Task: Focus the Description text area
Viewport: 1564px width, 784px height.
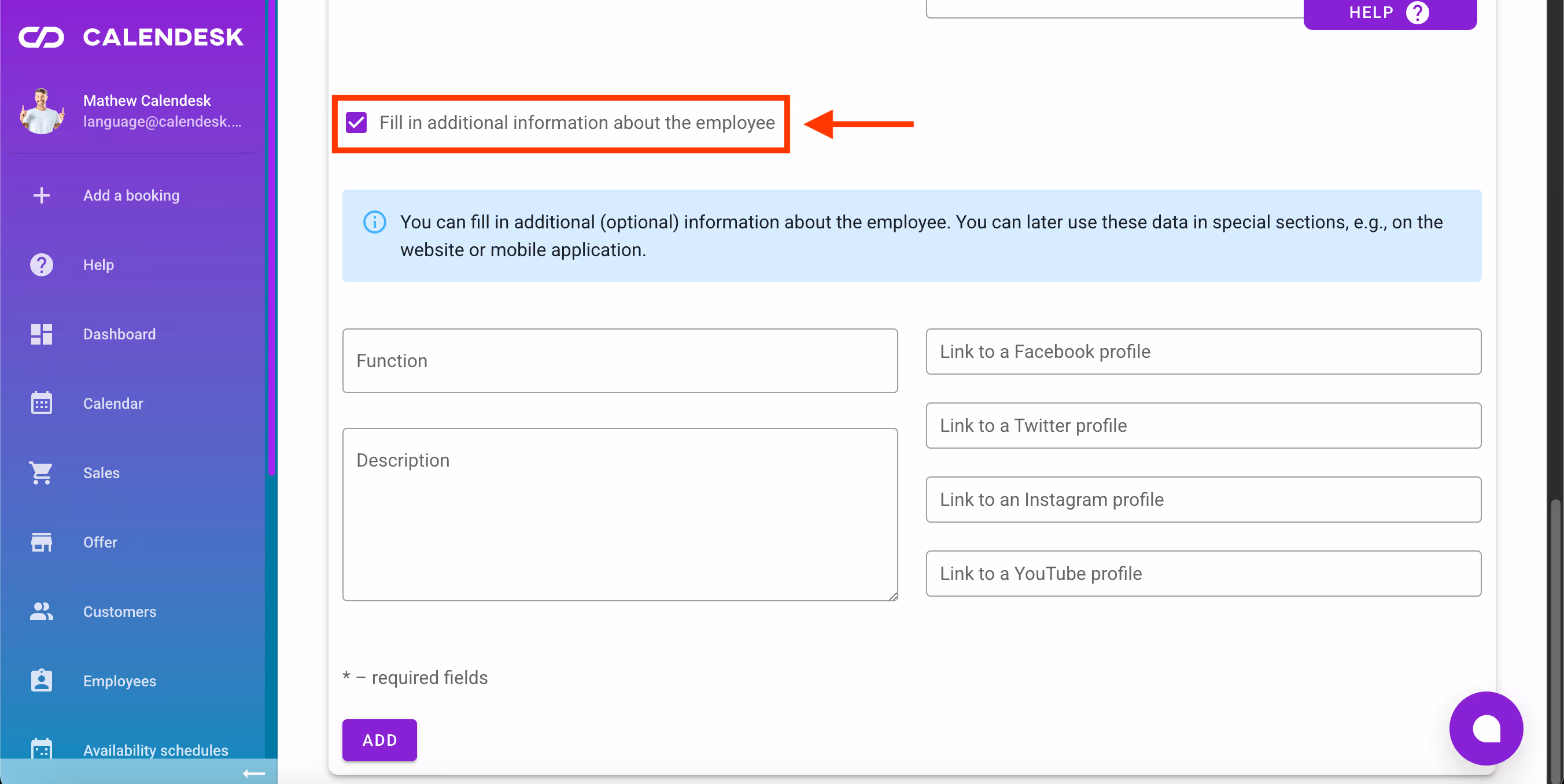Action: click(x=619, y=515)
